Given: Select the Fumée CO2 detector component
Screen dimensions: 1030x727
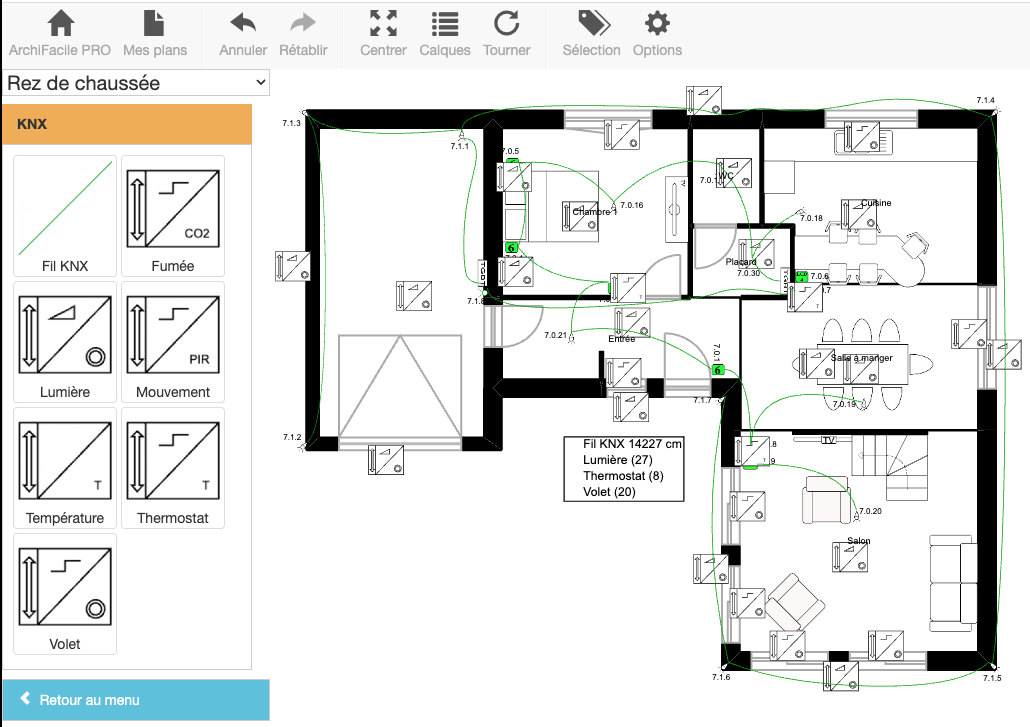Looking at the screenshot, I should 173,215.
